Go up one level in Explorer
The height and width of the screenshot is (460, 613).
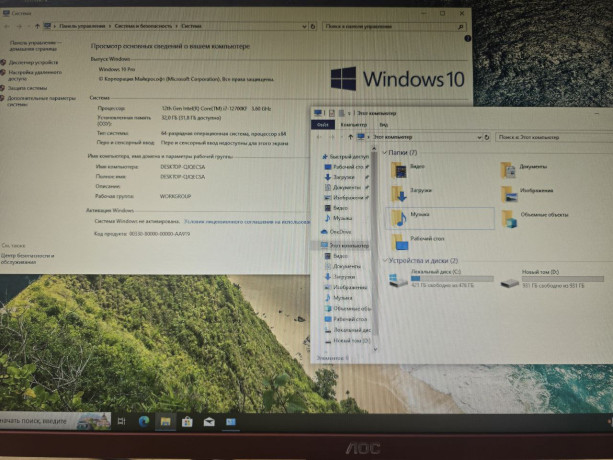[x=351, y=137]
